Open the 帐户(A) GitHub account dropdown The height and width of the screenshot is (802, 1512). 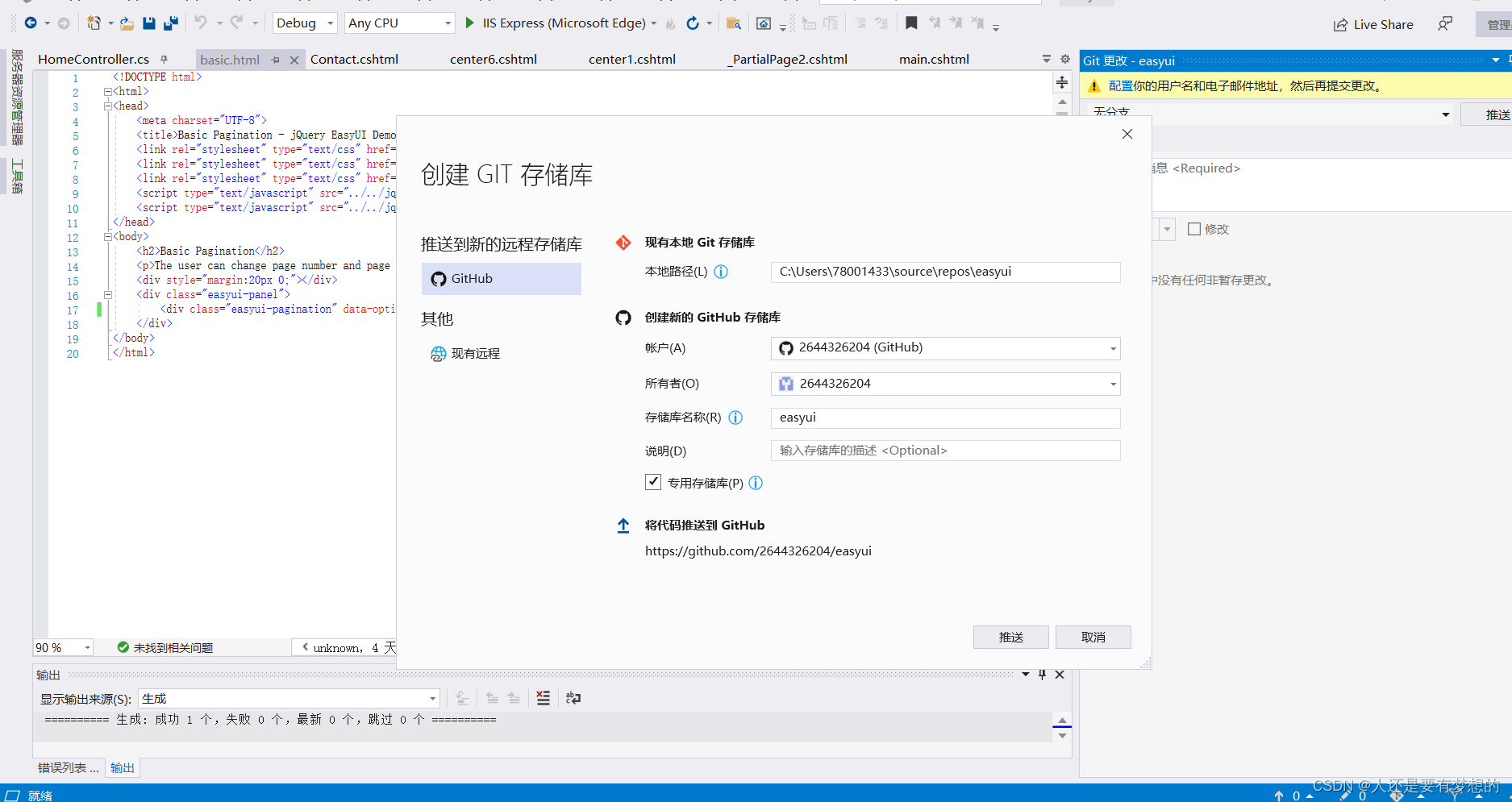tap(944, 347)
